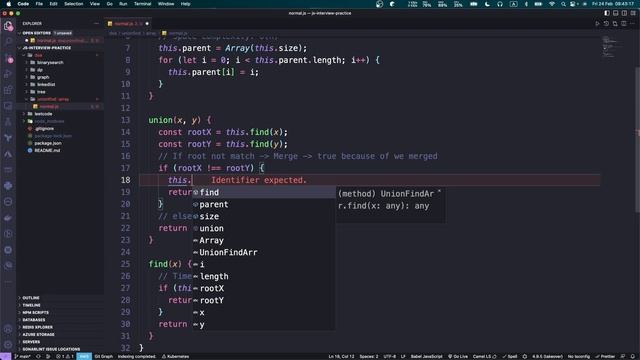
Task: Open the File menu
Action: [39, 4]
